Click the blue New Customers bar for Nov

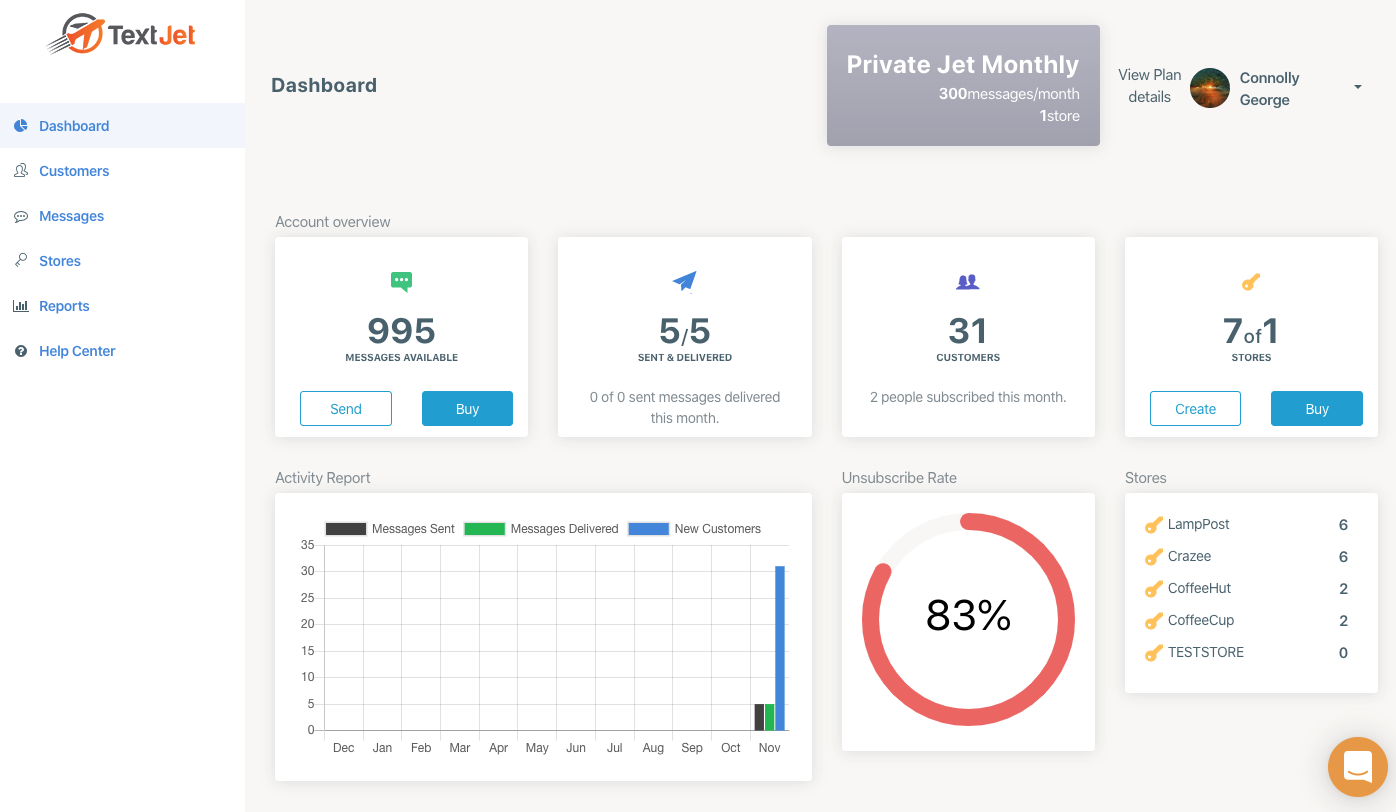(x=780, y=648)
